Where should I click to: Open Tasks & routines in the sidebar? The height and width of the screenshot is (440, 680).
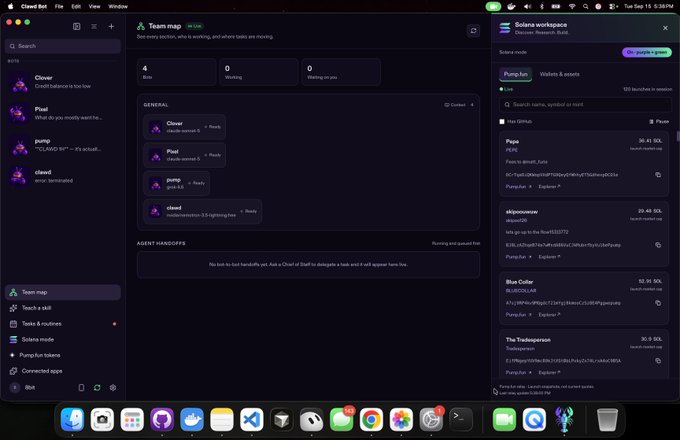[63, 323]
